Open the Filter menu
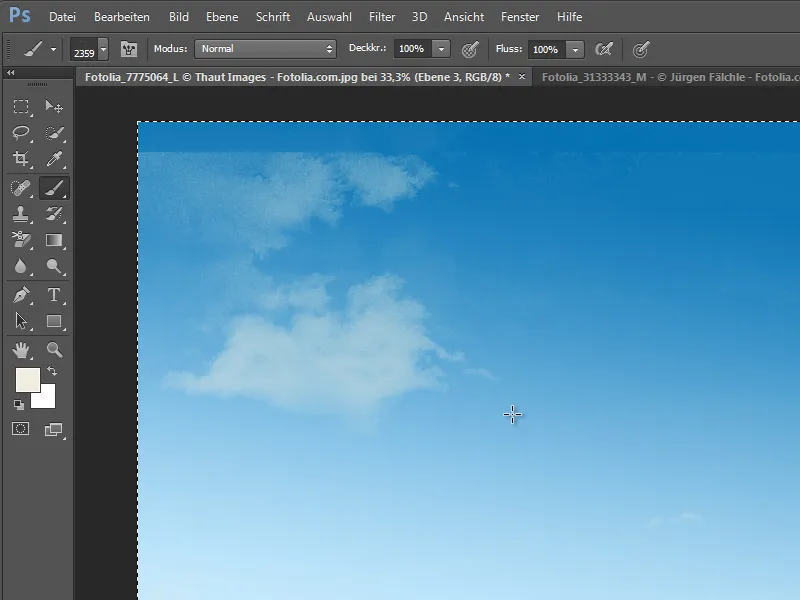Viewport: 800px width, 600px height. [382, 17]
